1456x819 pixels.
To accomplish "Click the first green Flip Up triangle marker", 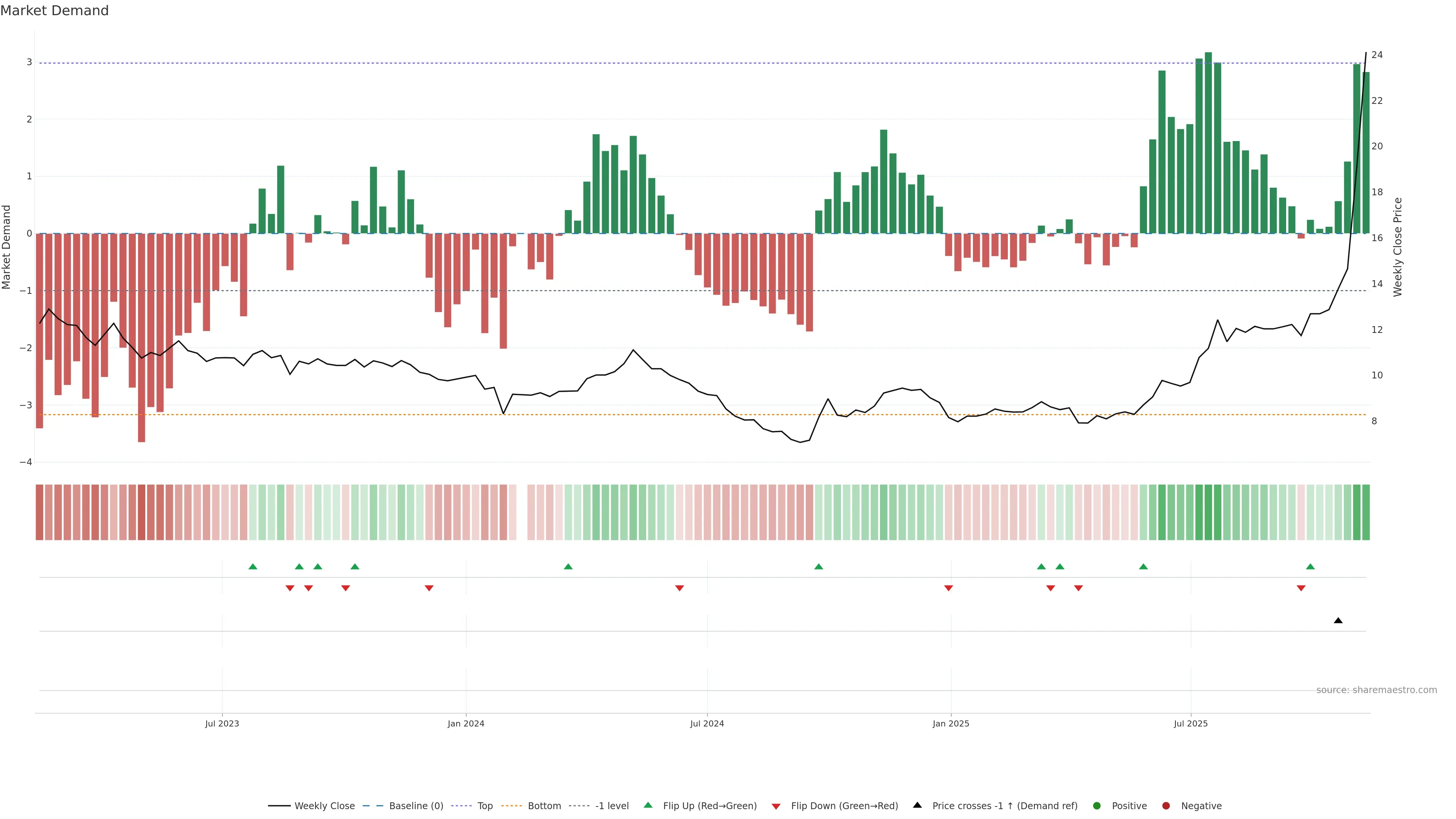I will click(253, 566).
